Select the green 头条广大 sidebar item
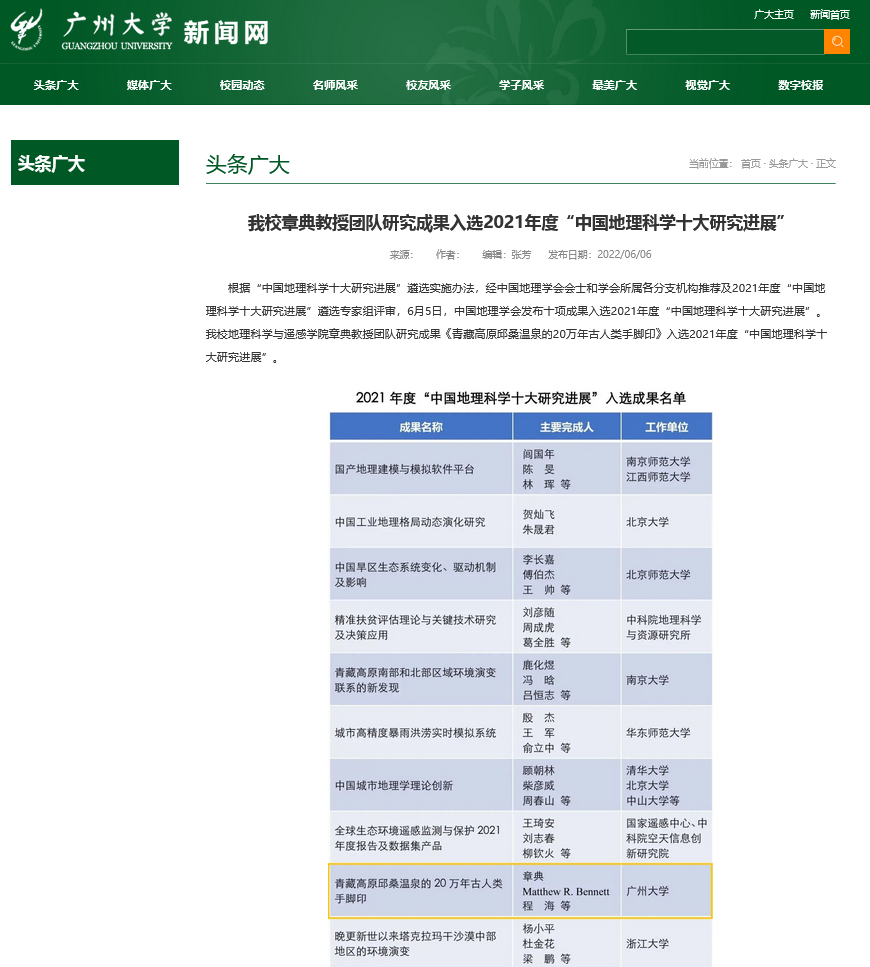The image size is (870, 967). click(x=95, y=162)
